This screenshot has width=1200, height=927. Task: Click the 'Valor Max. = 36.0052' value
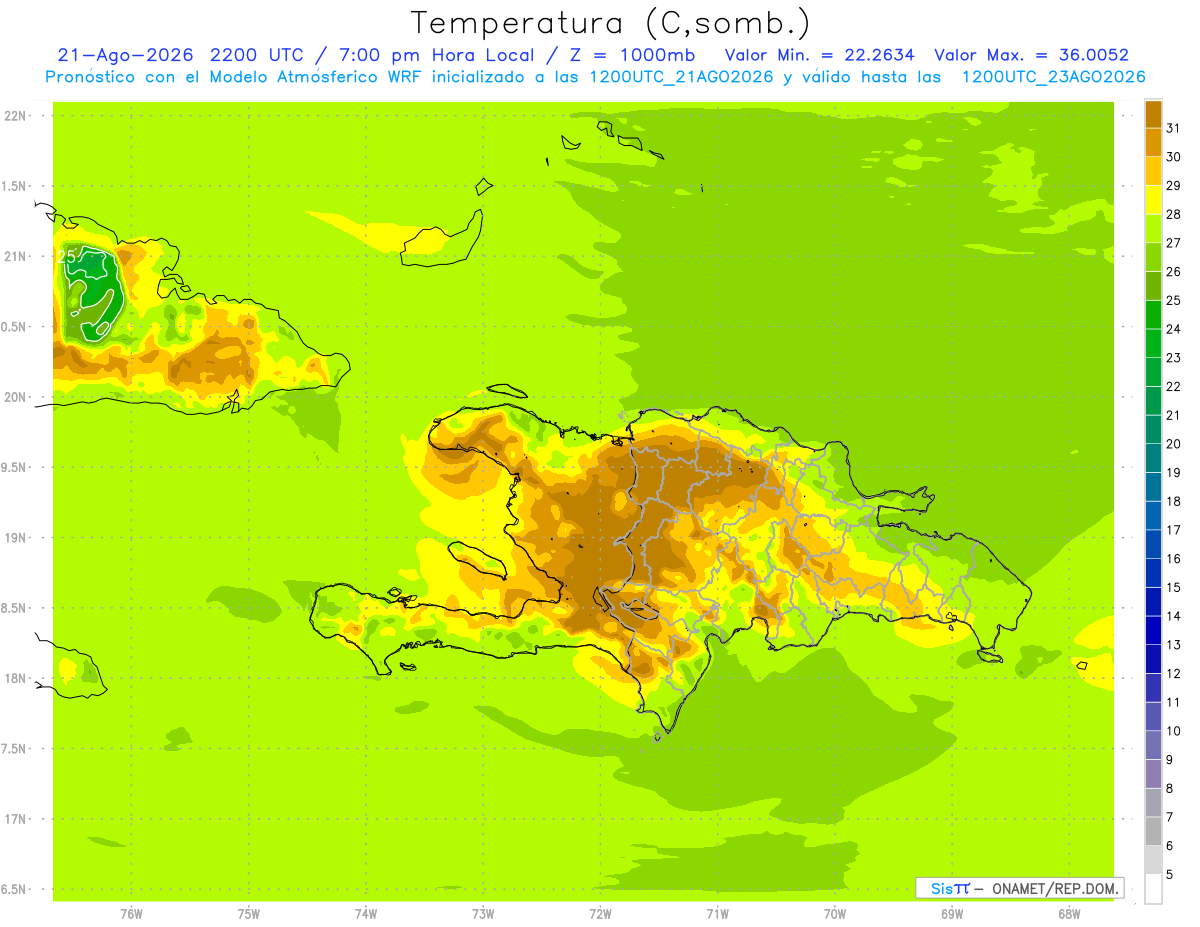point(1032,55)
